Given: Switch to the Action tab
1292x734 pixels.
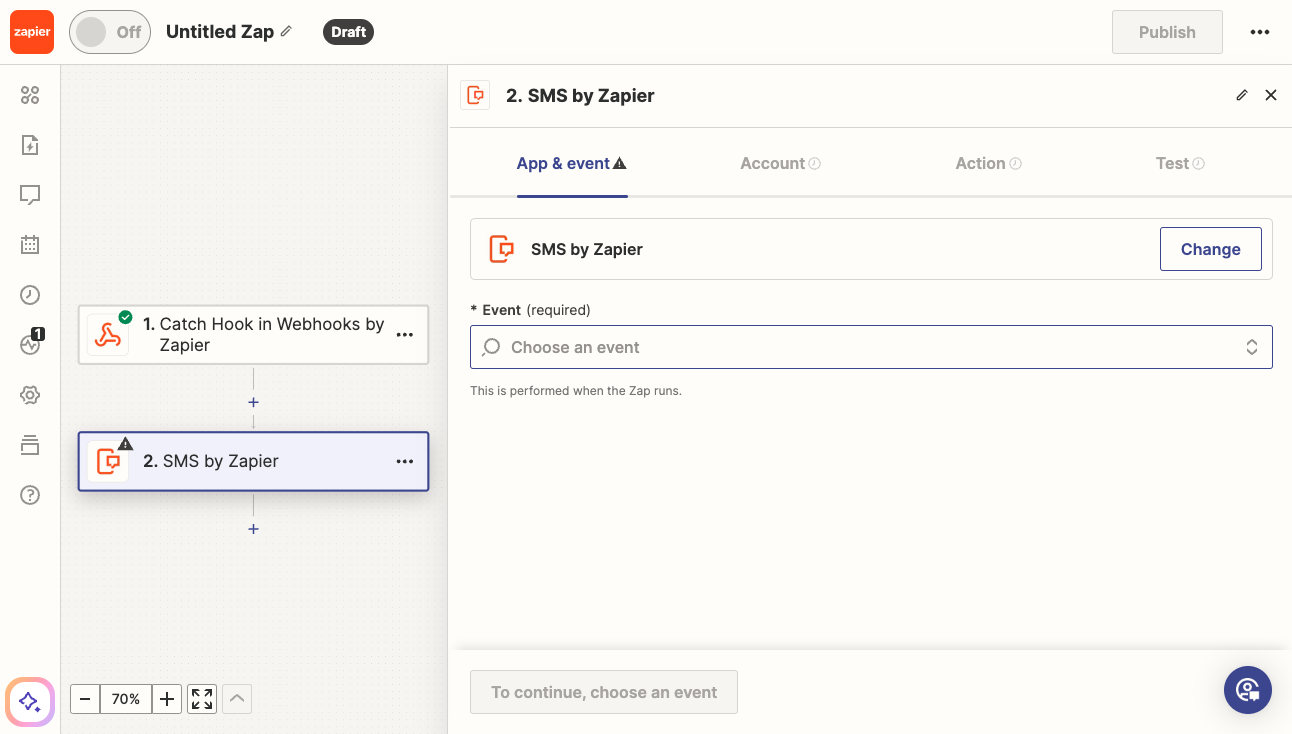Looking at the screenshot, I should [988, 163].
